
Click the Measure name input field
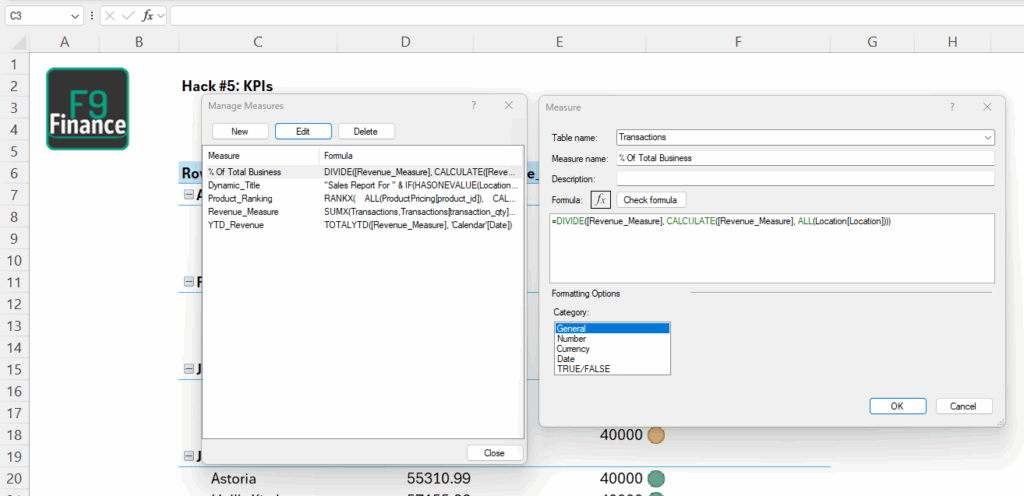click(x=805, y=158)
